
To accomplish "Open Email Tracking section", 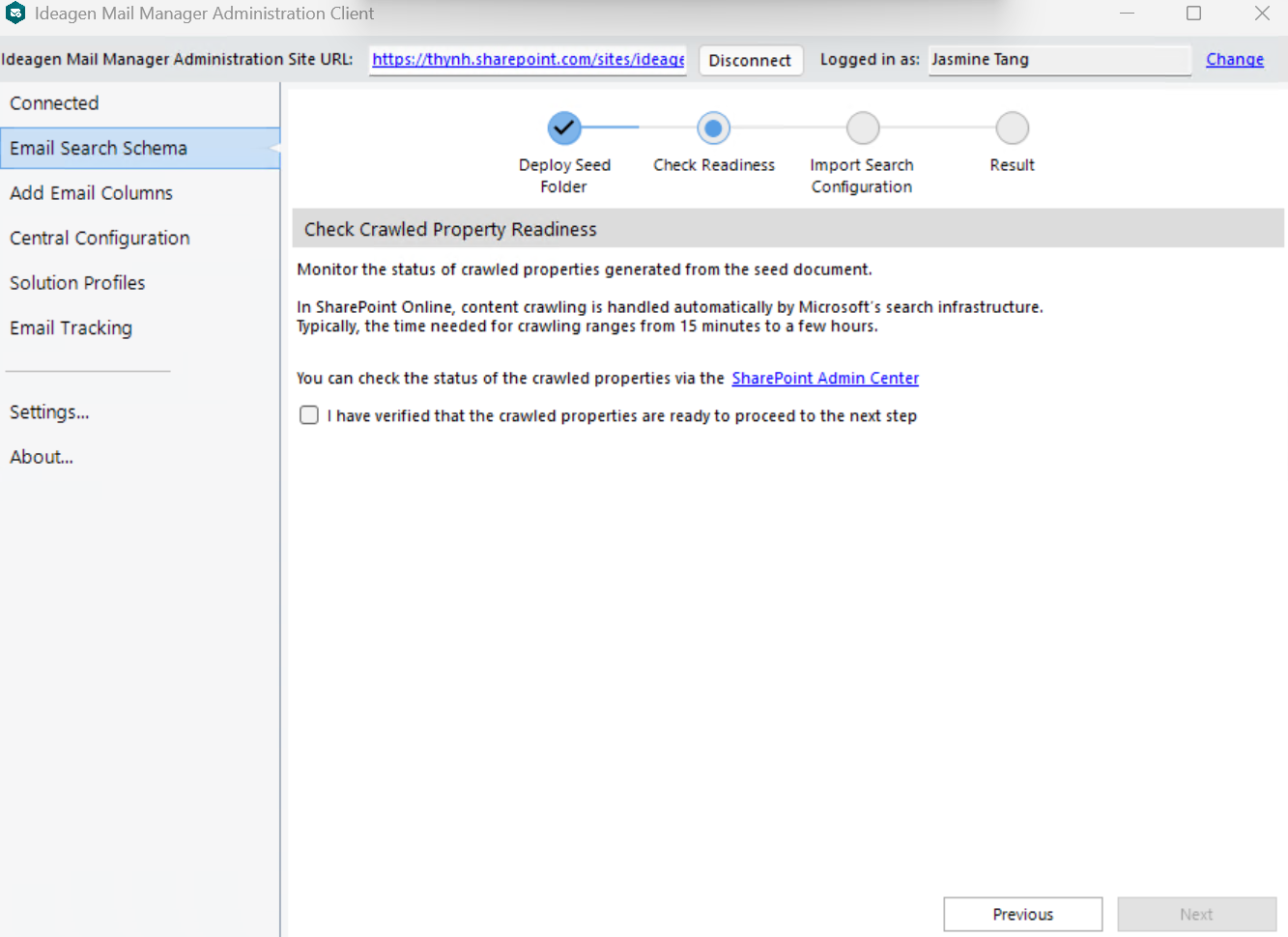I will (x=140, y=327).
